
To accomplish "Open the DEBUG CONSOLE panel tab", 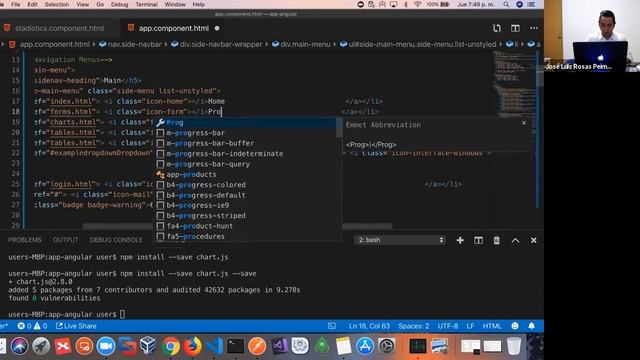I will point(116,240).
